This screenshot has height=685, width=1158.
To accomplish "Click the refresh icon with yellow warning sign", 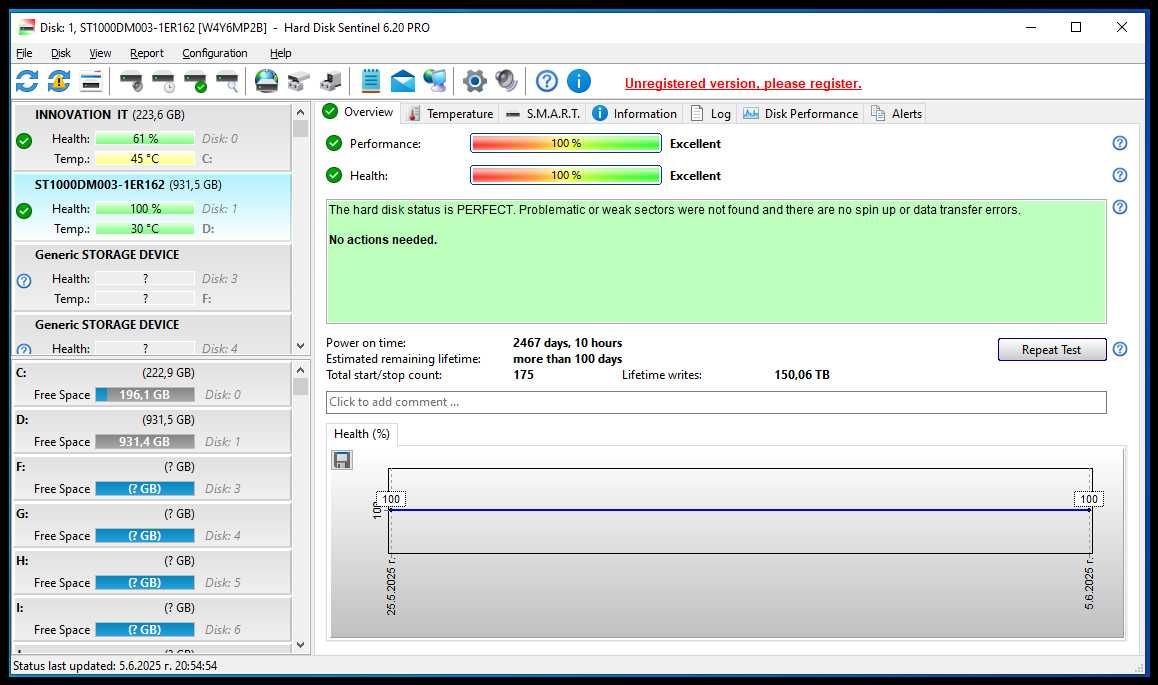I will [x=59, y=81].
